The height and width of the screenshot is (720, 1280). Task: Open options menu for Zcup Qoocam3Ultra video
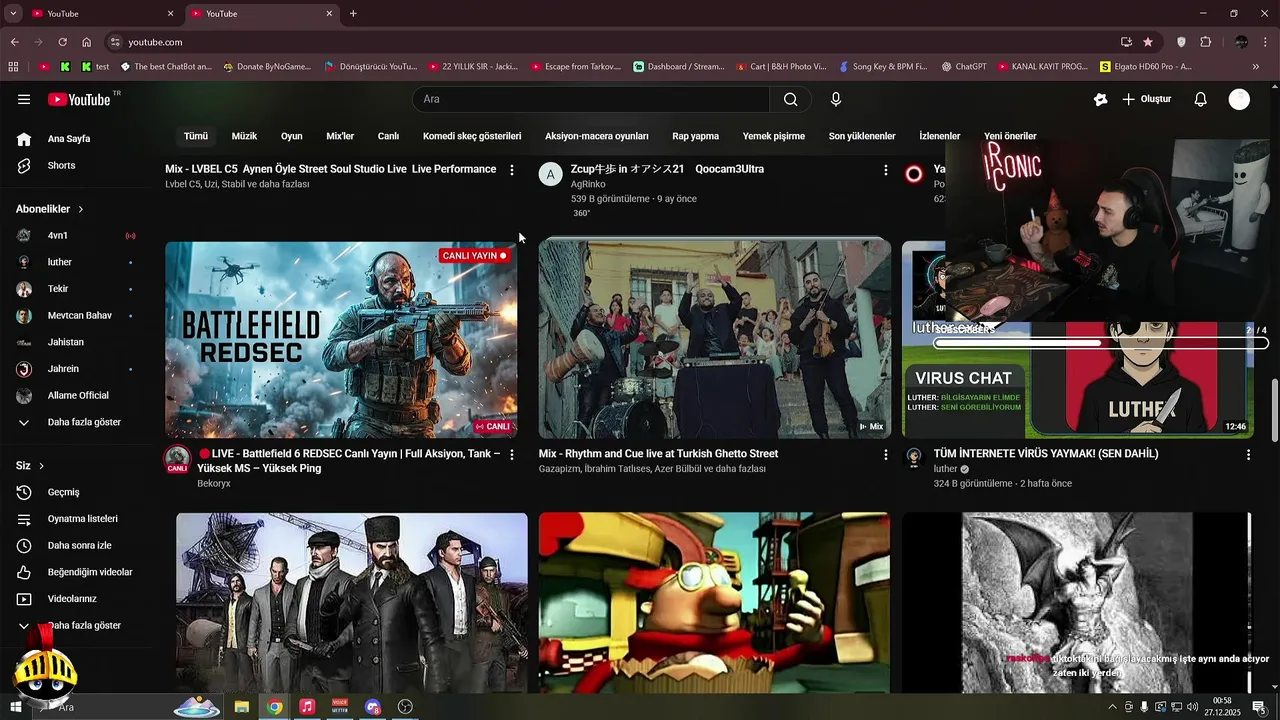[x=885, y=170]
